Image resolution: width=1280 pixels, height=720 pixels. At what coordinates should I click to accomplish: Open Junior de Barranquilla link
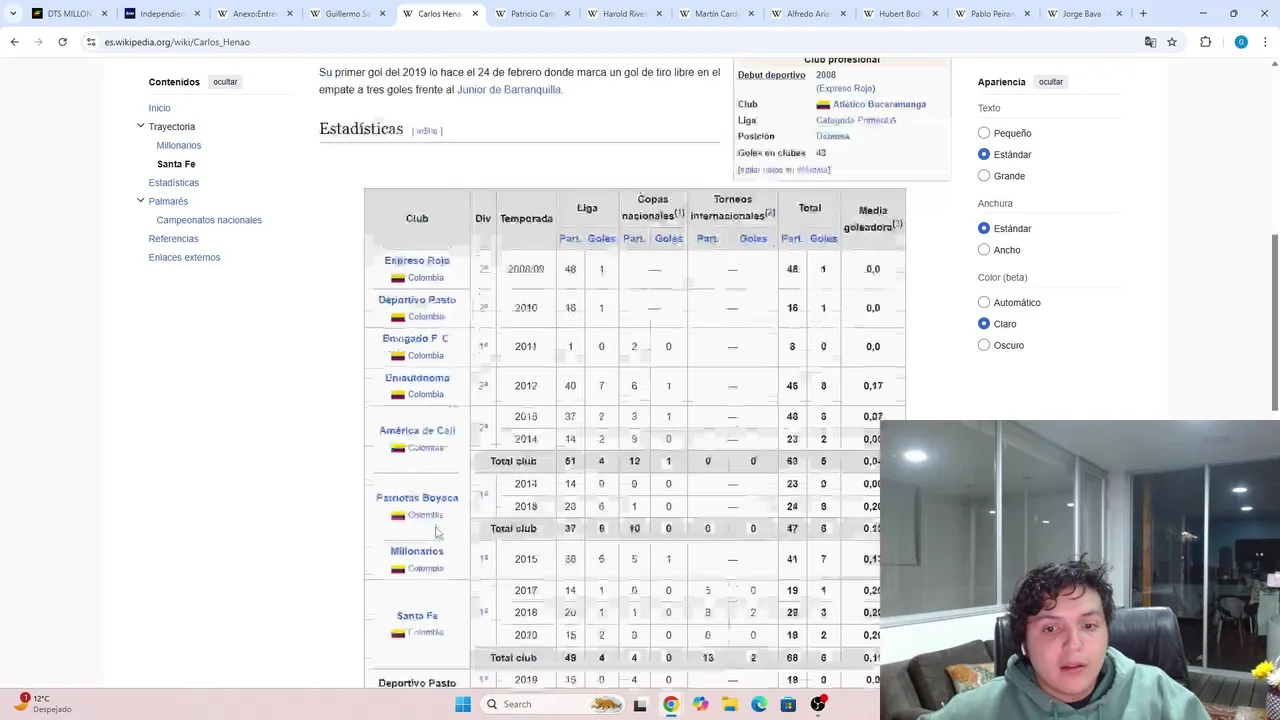point(509,90)
